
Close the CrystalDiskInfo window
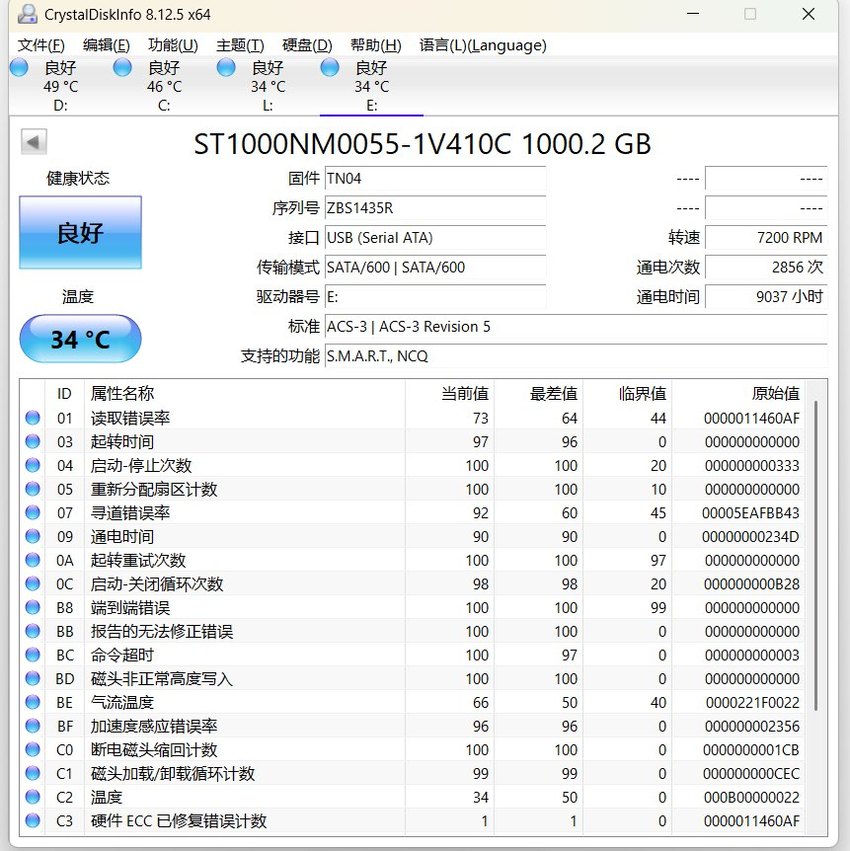click(x=808, y=14)
